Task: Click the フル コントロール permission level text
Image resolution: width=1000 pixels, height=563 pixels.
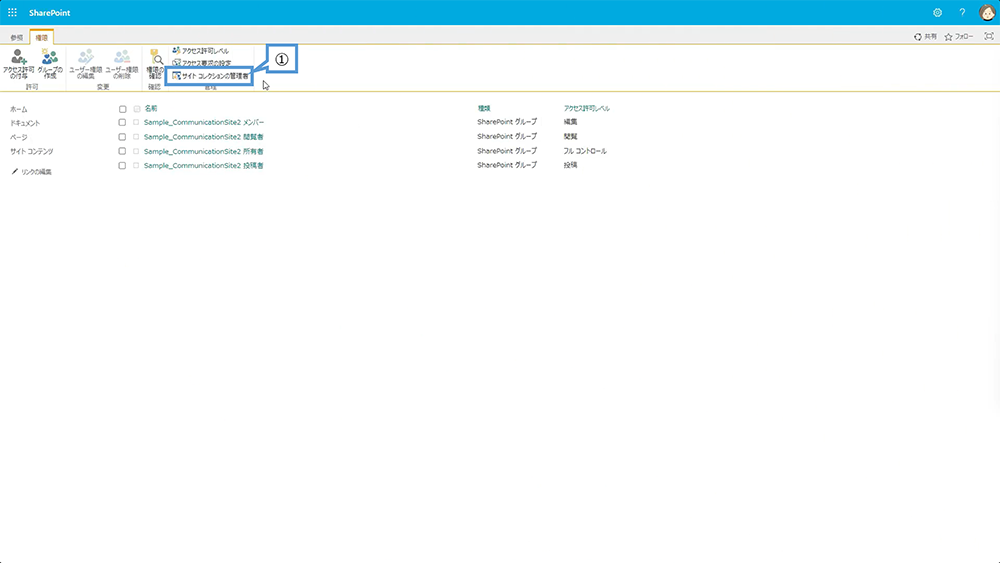Action: tap(585, 151)
